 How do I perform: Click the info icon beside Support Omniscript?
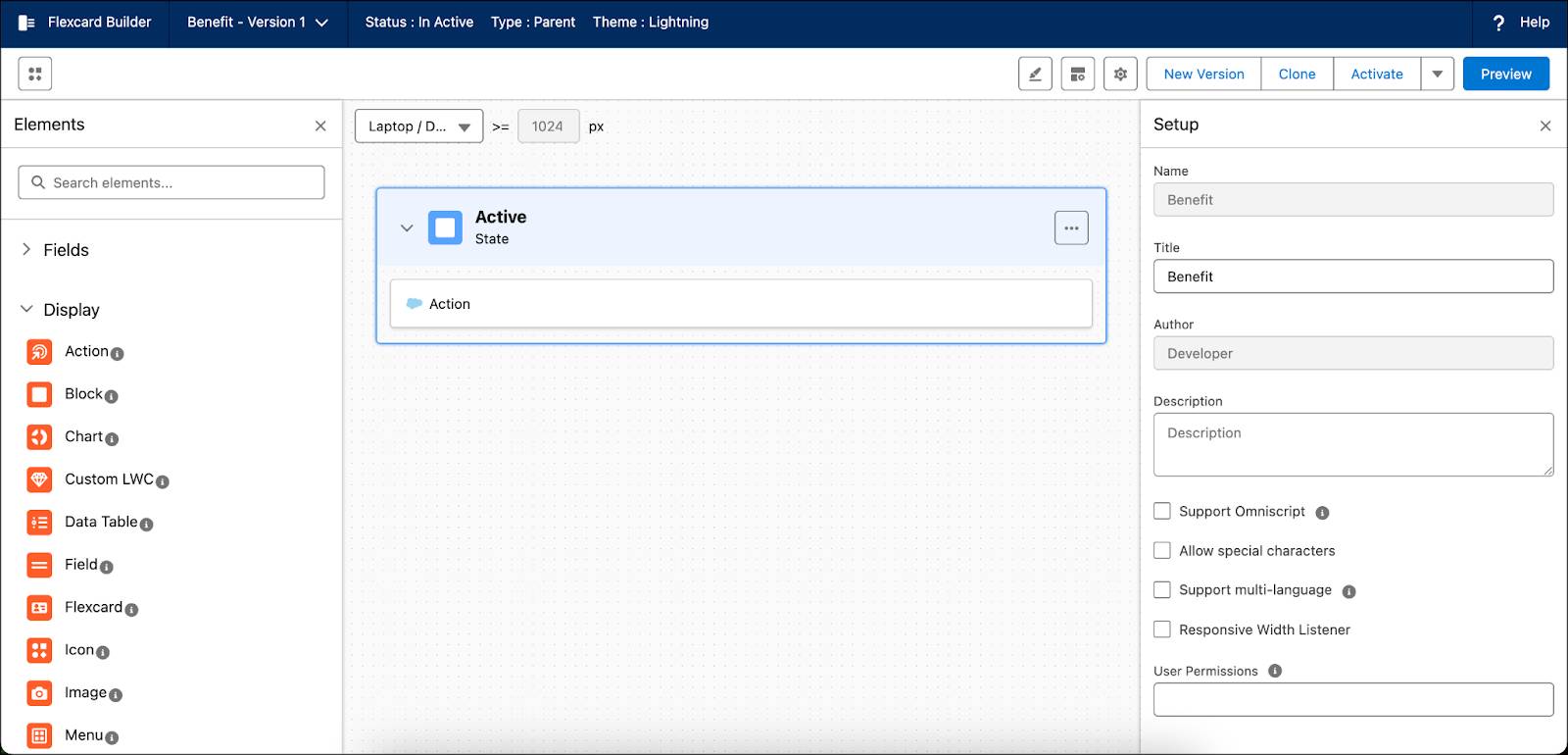pos(1322,513)
